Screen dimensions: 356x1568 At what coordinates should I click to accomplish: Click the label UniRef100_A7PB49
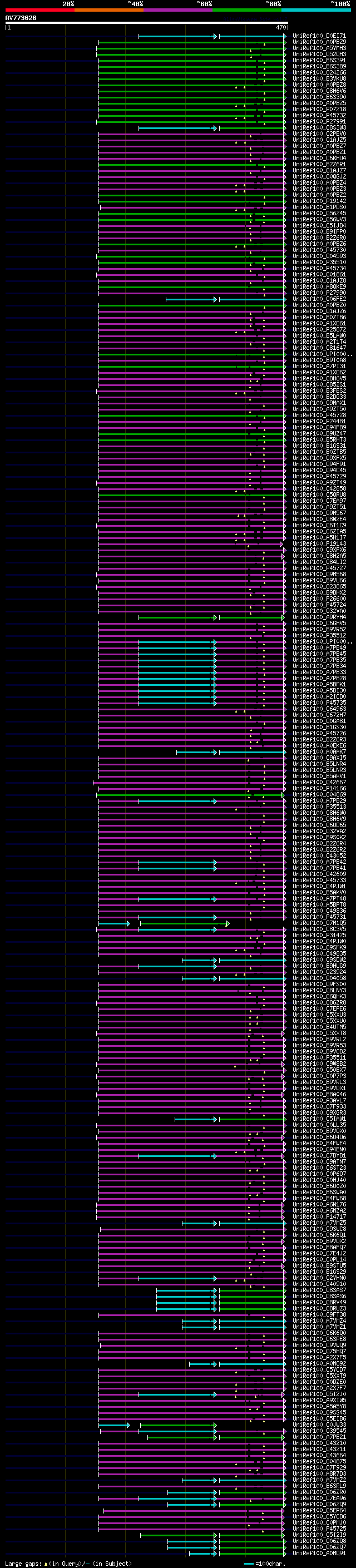[x=319, y=648]
